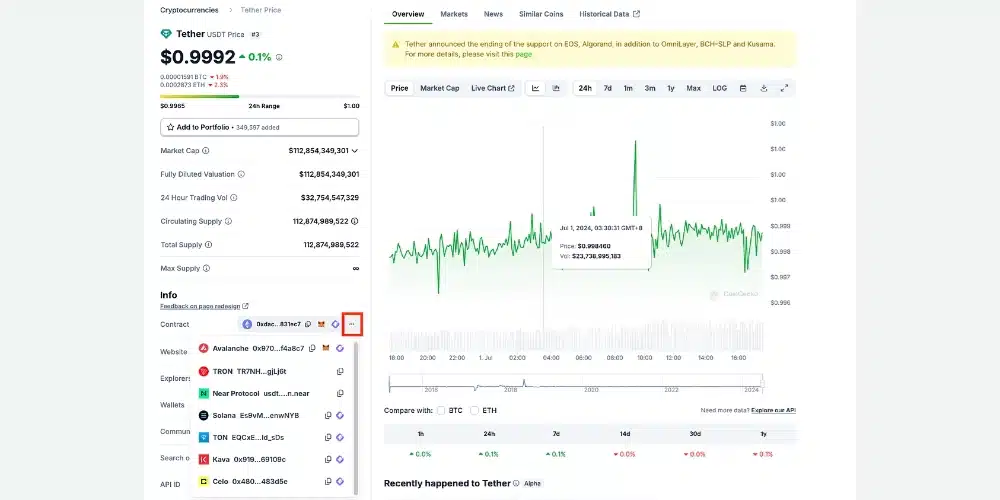Screen dimensions: 1000x500
Task: Click the purple diamond icon beside Kava
Action: pos(340,459)
